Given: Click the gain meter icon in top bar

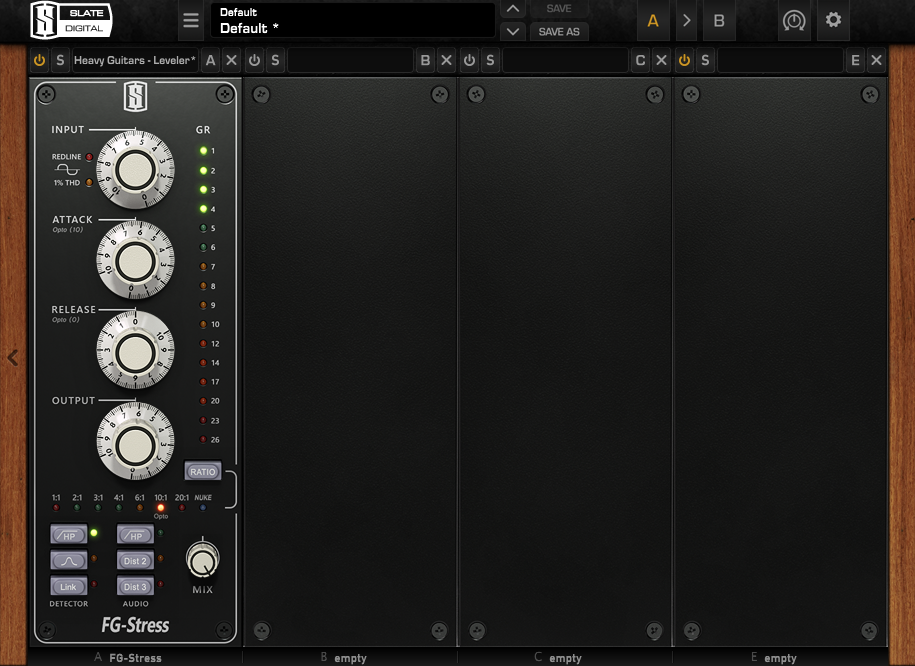Looking at the screenshot, I should (794, 20).
